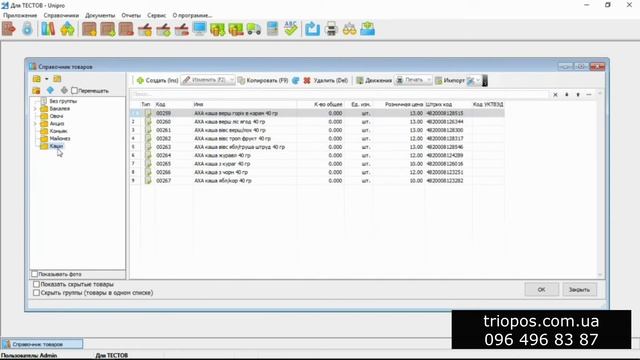Check Показать скрытые товары option
This screenshot has height=360, width=640.
coord(36,284)
